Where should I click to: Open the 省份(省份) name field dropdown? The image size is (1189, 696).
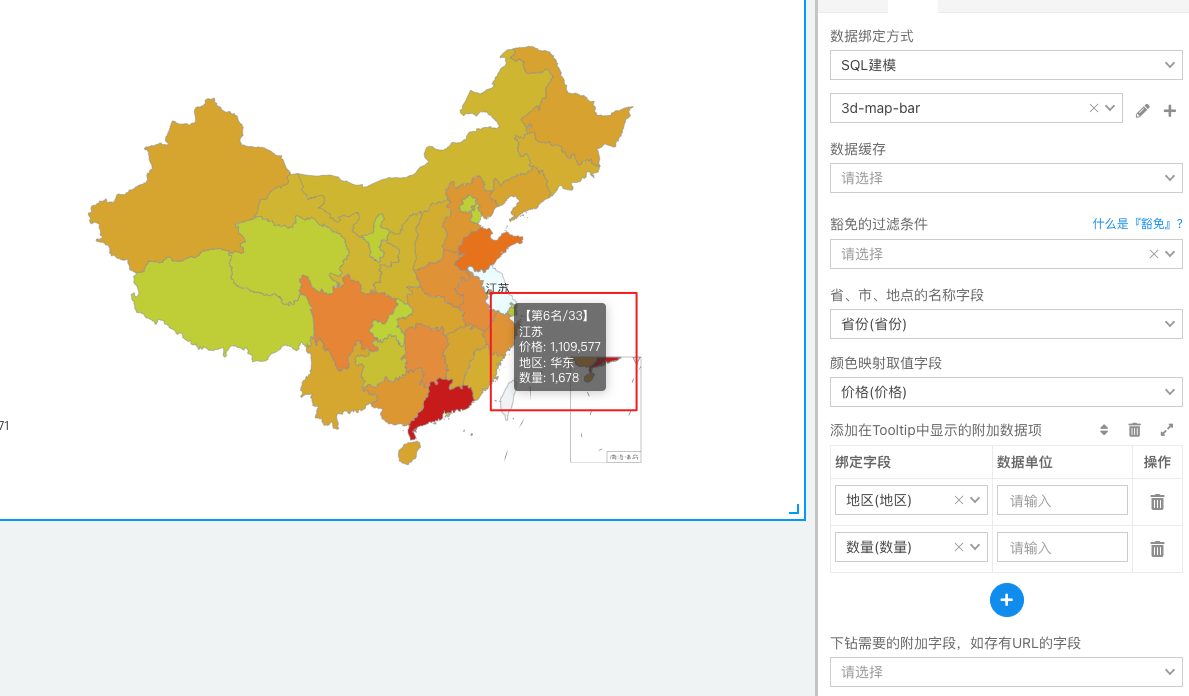tap(1005, 324)
